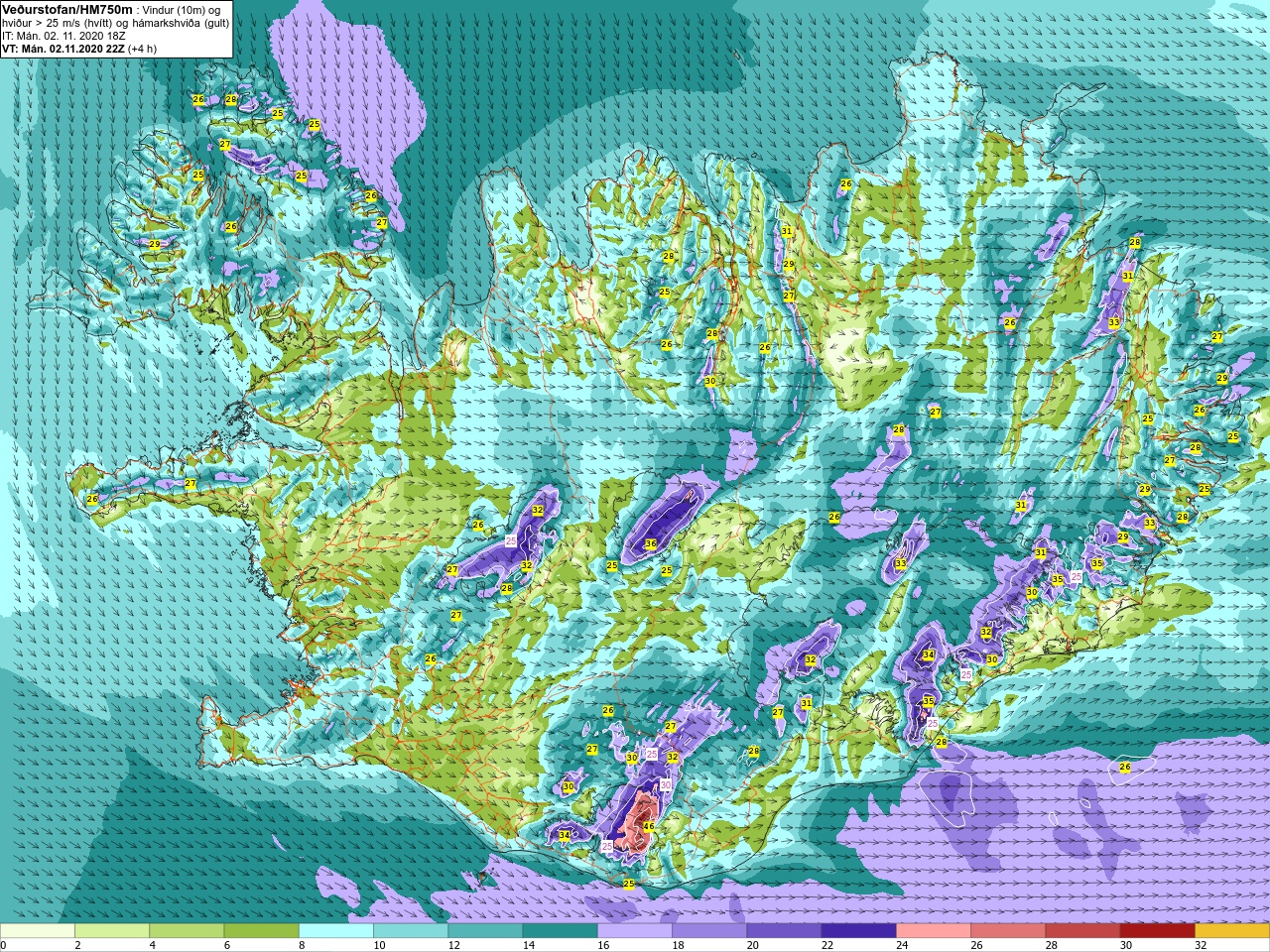Click the legend tick label '0'
1270x952 pixels.
(x=4, y=945)
